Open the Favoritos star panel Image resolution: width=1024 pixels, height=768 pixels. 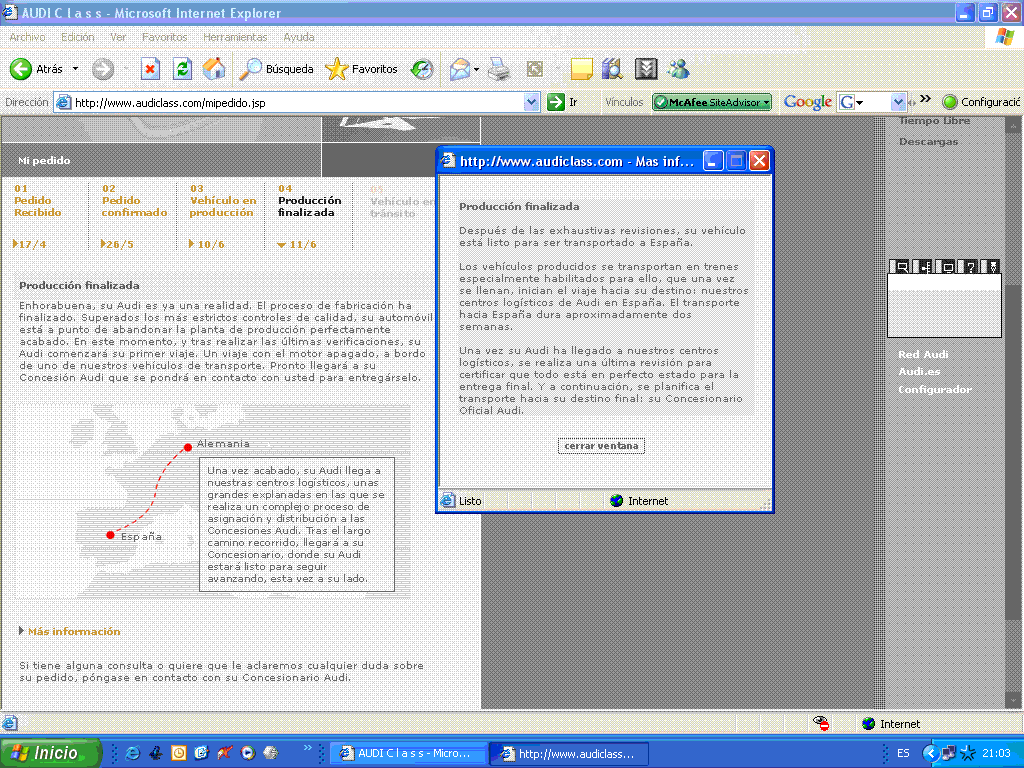pos(361,69)
